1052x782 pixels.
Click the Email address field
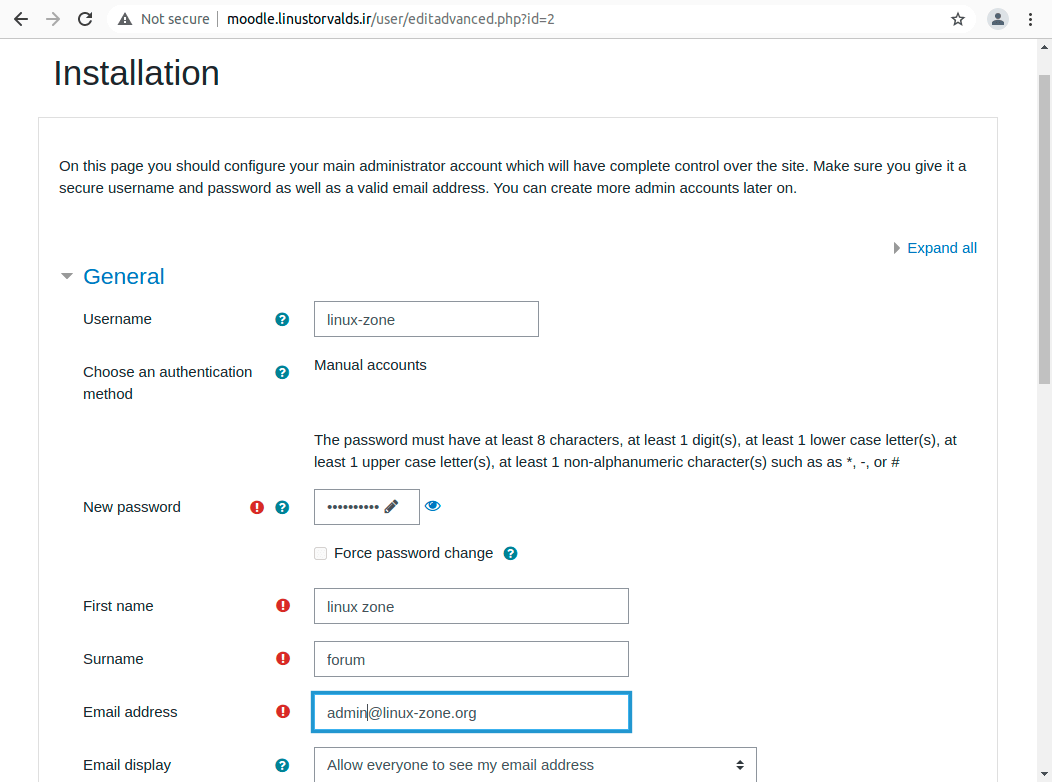(471, 712)
